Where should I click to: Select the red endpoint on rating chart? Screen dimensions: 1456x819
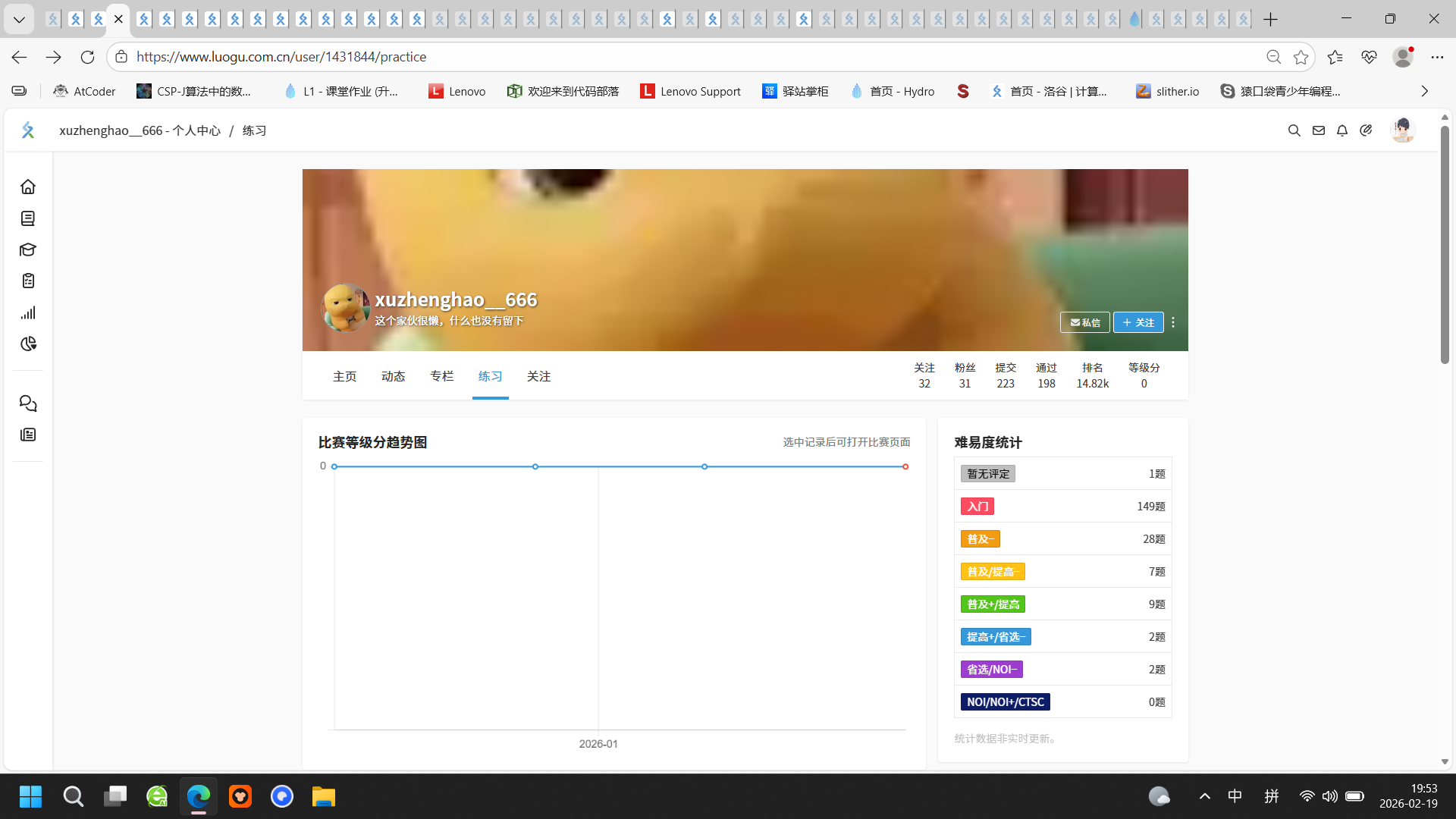click(x=905, y=466)
